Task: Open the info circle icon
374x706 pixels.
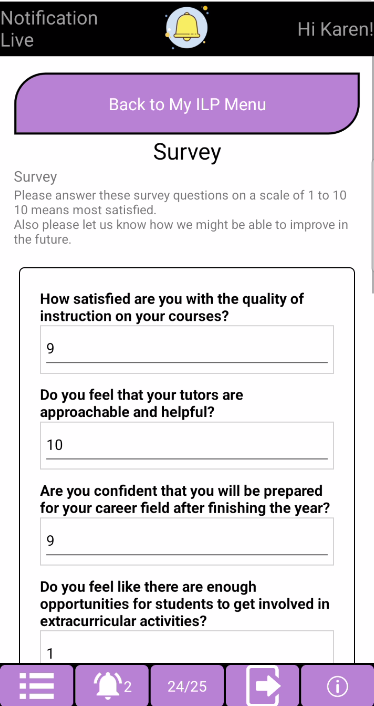Action: tap(337, 686)
